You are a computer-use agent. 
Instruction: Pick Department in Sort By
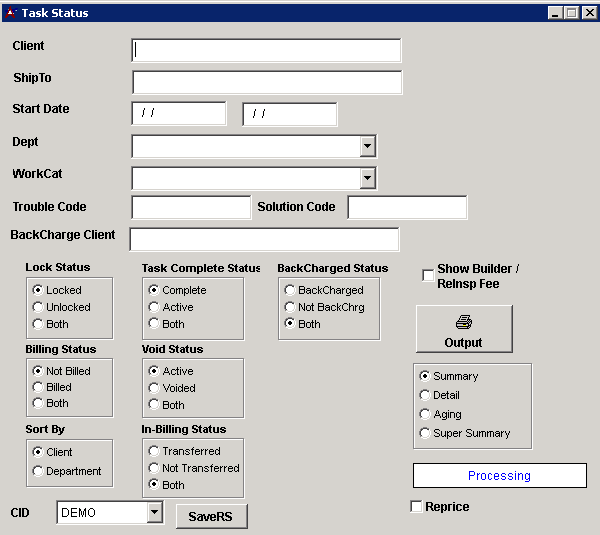coord(38,471)
